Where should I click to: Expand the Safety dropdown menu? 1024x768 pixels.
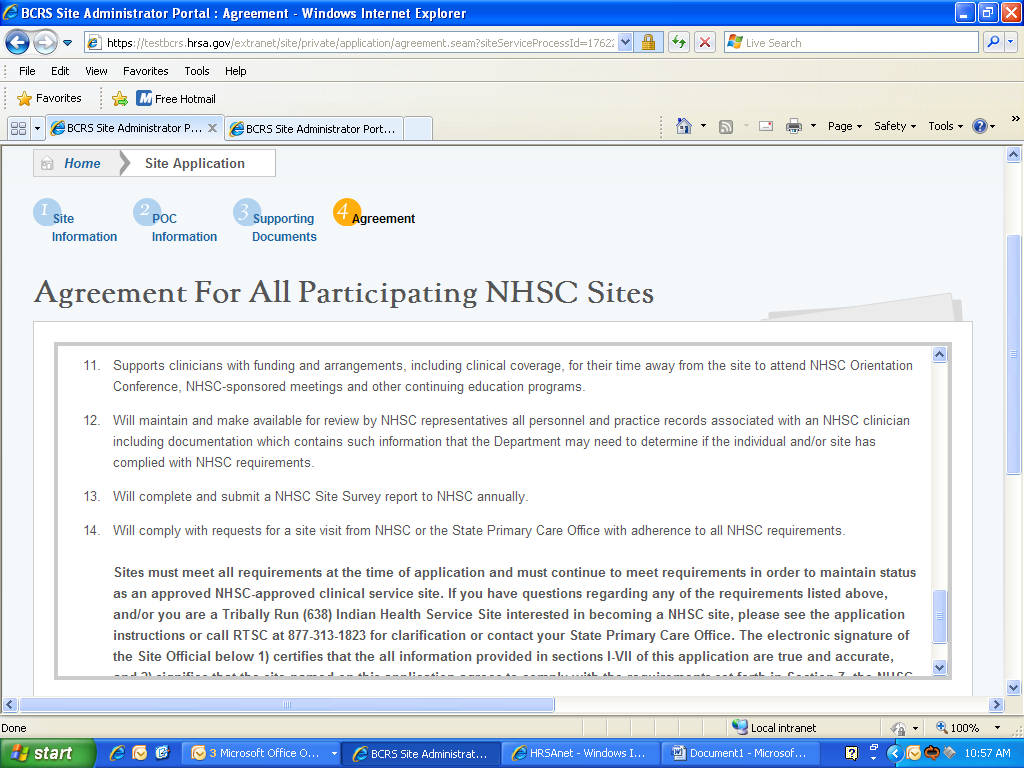click(894, 126)
